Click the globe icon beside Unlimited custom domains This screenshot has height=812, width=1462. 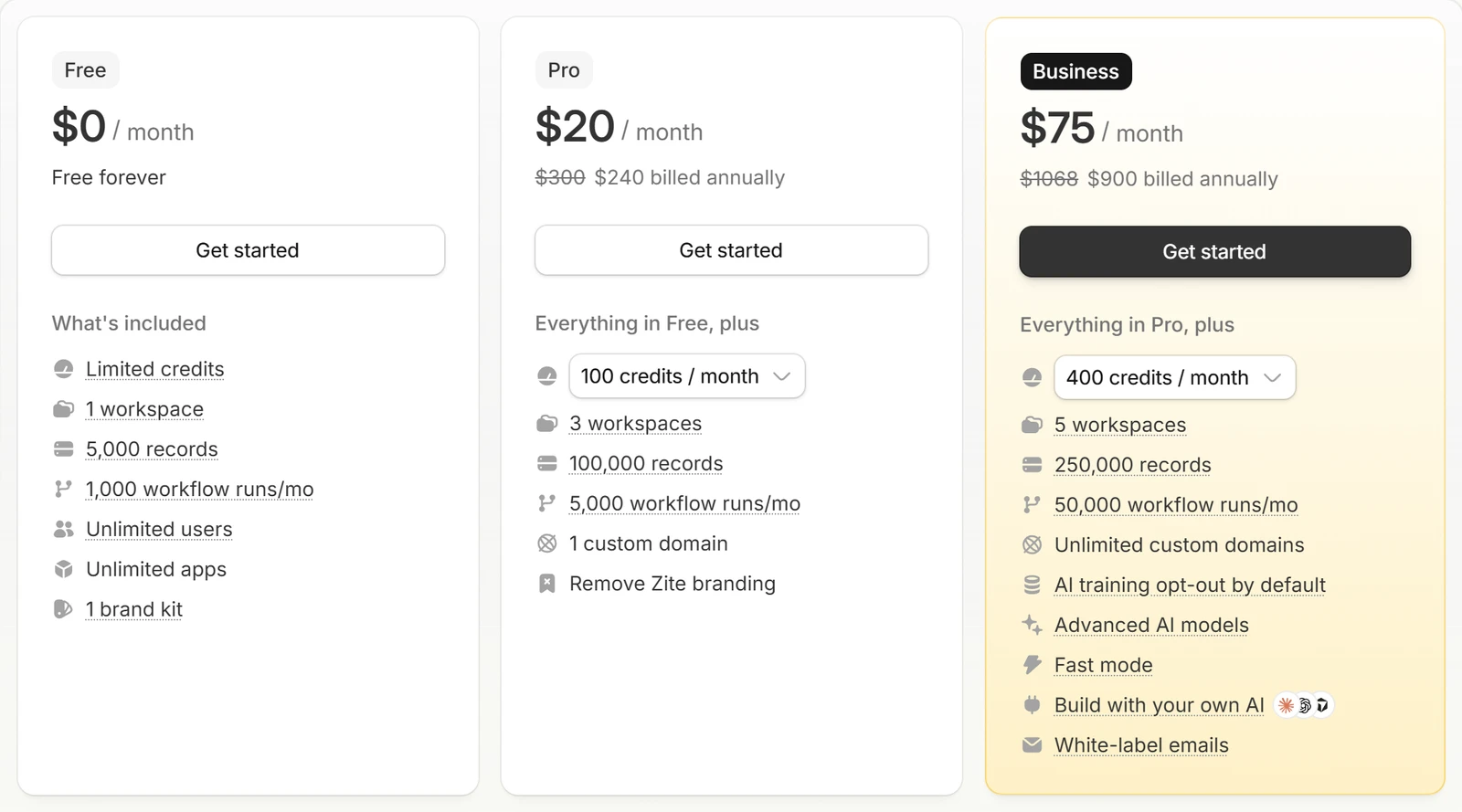(x=1032, y=545)
